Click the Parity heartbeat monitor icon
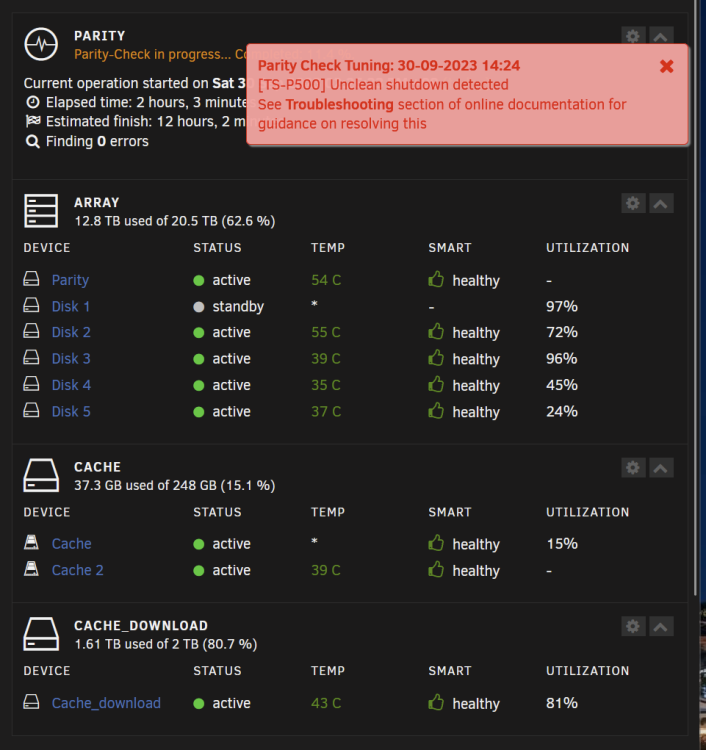This screenshot has height=750, width=706. [41, 44]
